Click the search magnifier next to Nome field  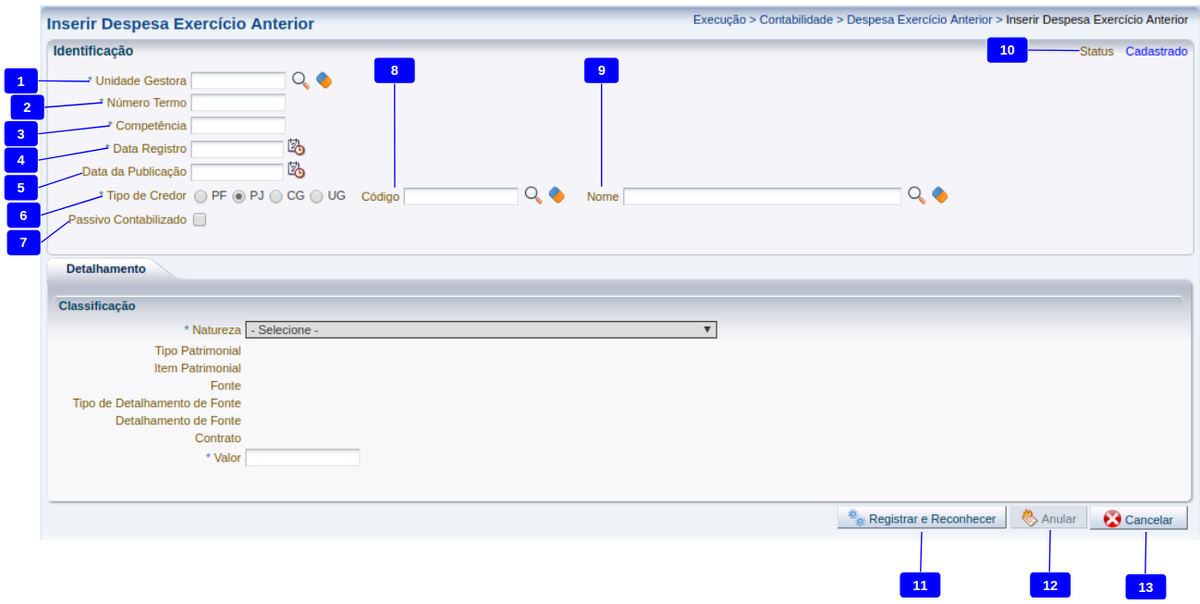point(916,196)
